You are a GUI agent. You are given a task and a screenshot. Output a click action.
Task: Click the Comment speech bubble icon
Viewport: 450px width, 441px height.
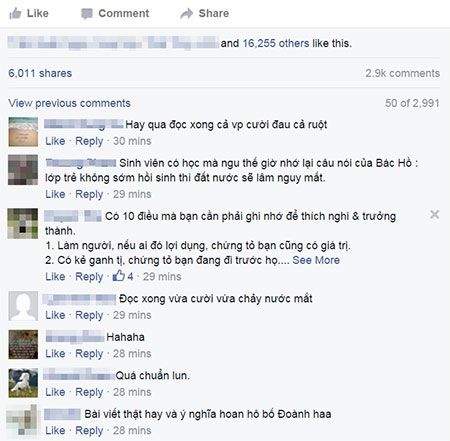[87, 14]
